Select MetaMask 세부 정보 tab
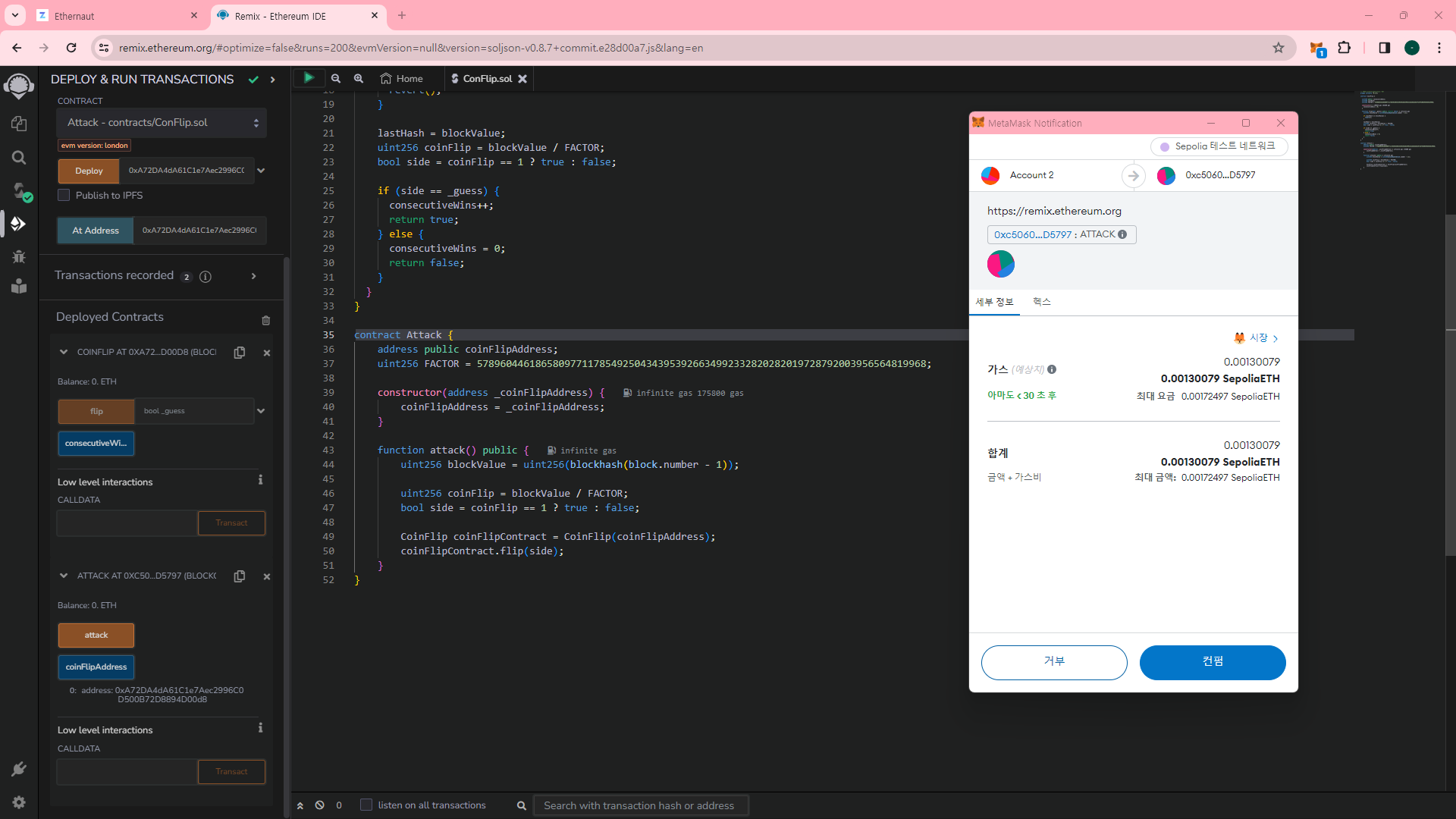 coord(994,302)
